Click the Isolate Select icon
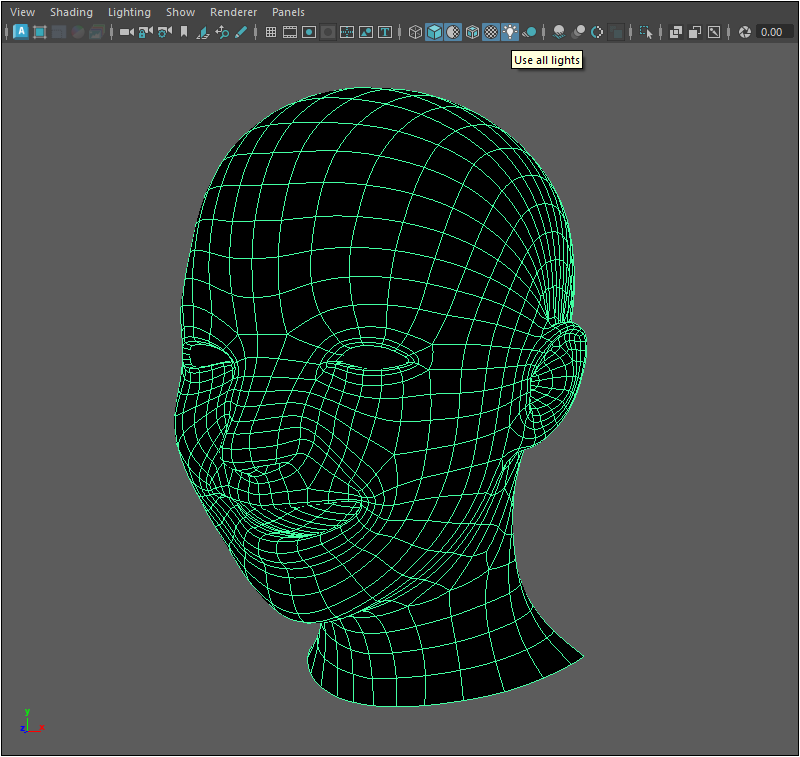The image size is (800, 757). click(x=646, y=32)
